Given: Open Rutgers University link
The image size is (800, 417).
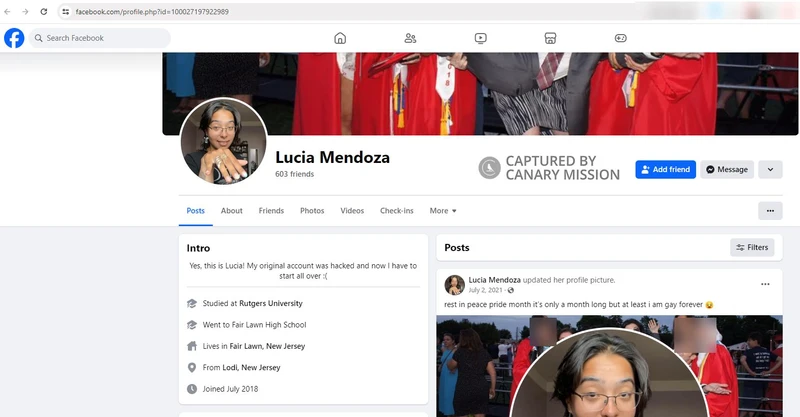Looking at the screenshot, I should 270,303.
